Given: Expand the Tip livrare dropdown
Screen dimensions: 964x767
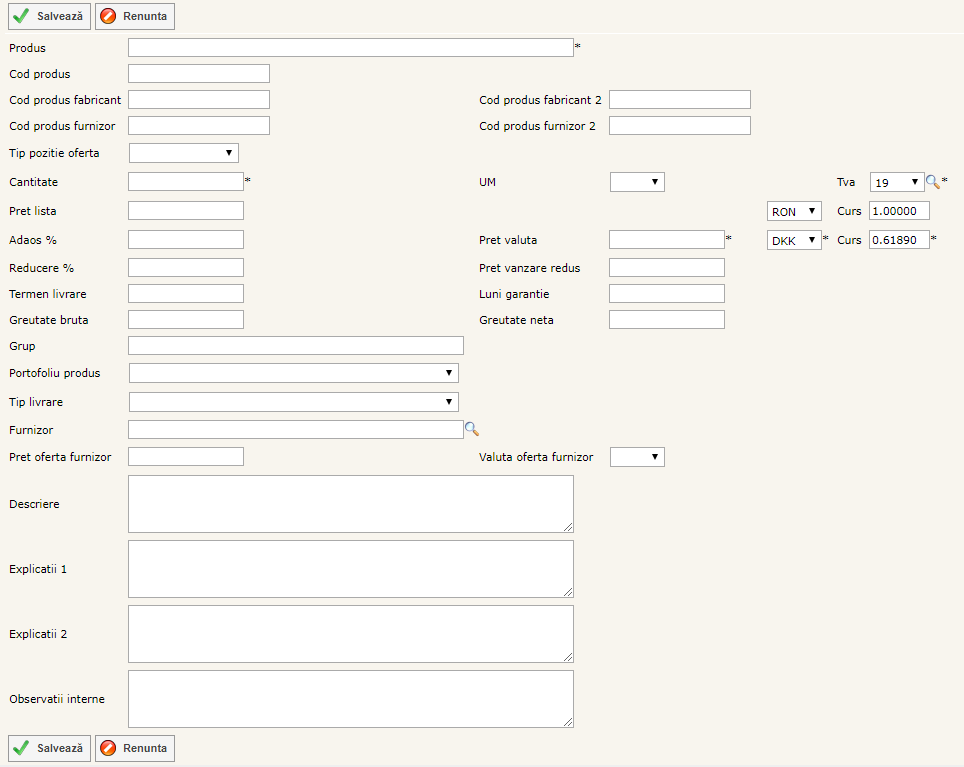Looking at the screenshot, I should click(x=293, y=402).
